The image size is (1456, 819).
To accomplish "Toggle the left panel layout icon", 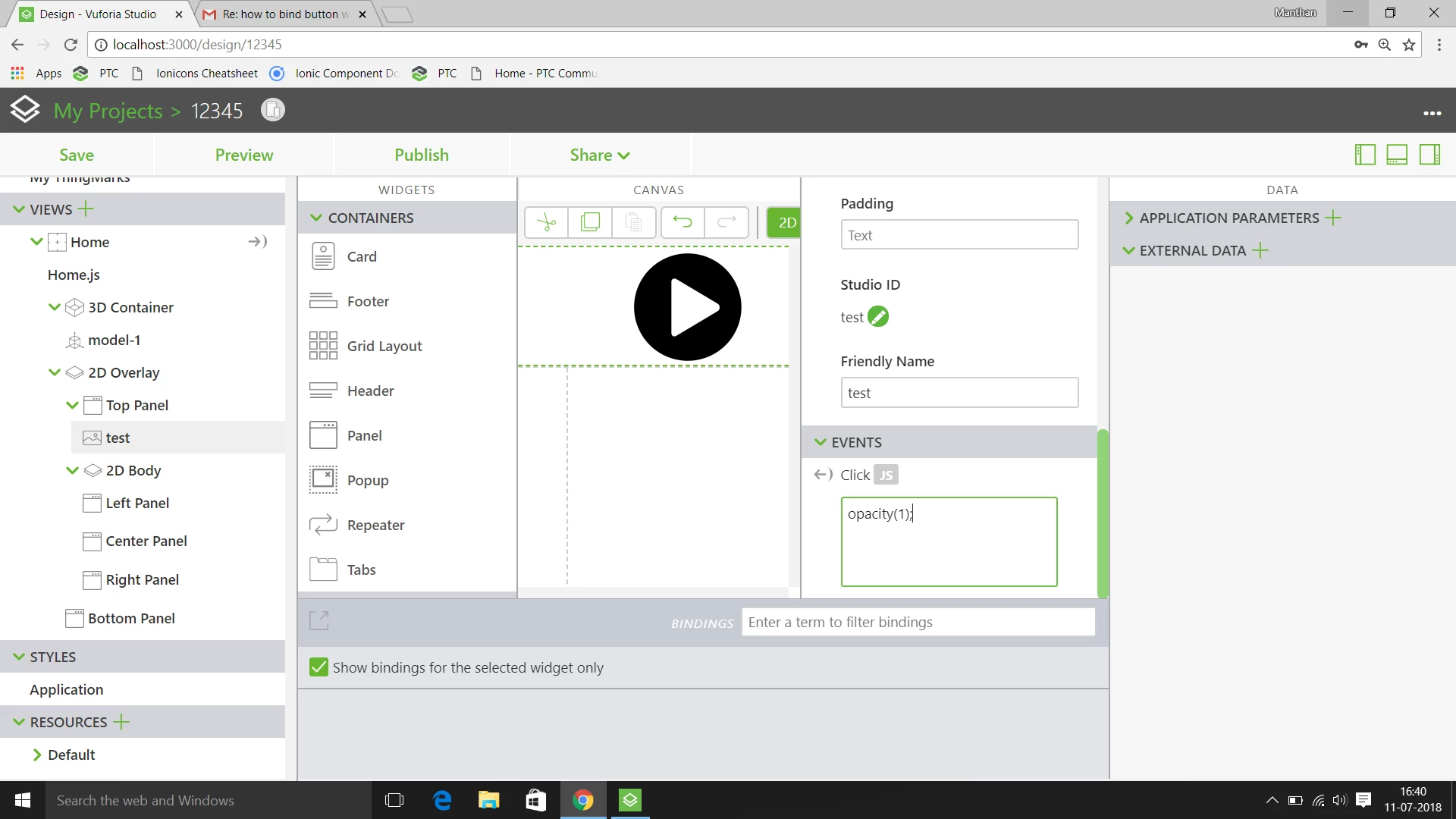I will click(x=1365, y=155).
